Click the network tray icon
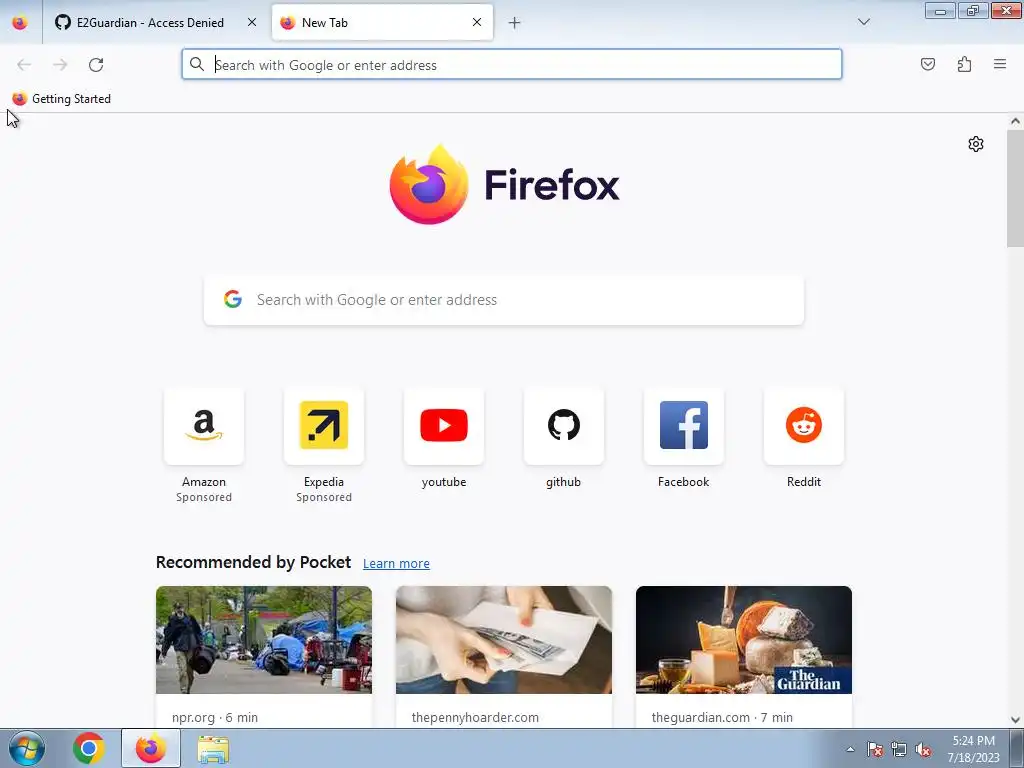This screenshot has width=1024, height=768. pyautogui.click(x=899, y=750)
